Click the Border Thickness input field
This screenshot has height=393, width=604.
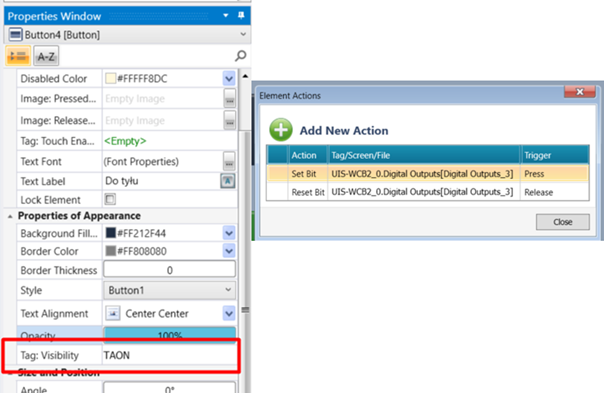pos(169,270)
